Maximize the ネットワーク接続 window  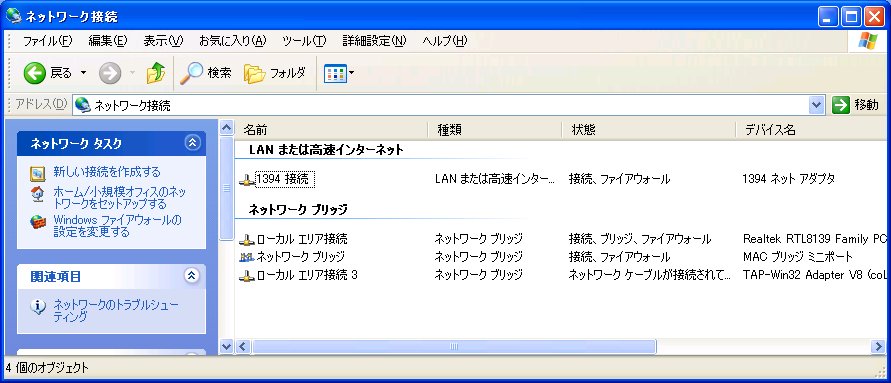click(x=851, y=16)
